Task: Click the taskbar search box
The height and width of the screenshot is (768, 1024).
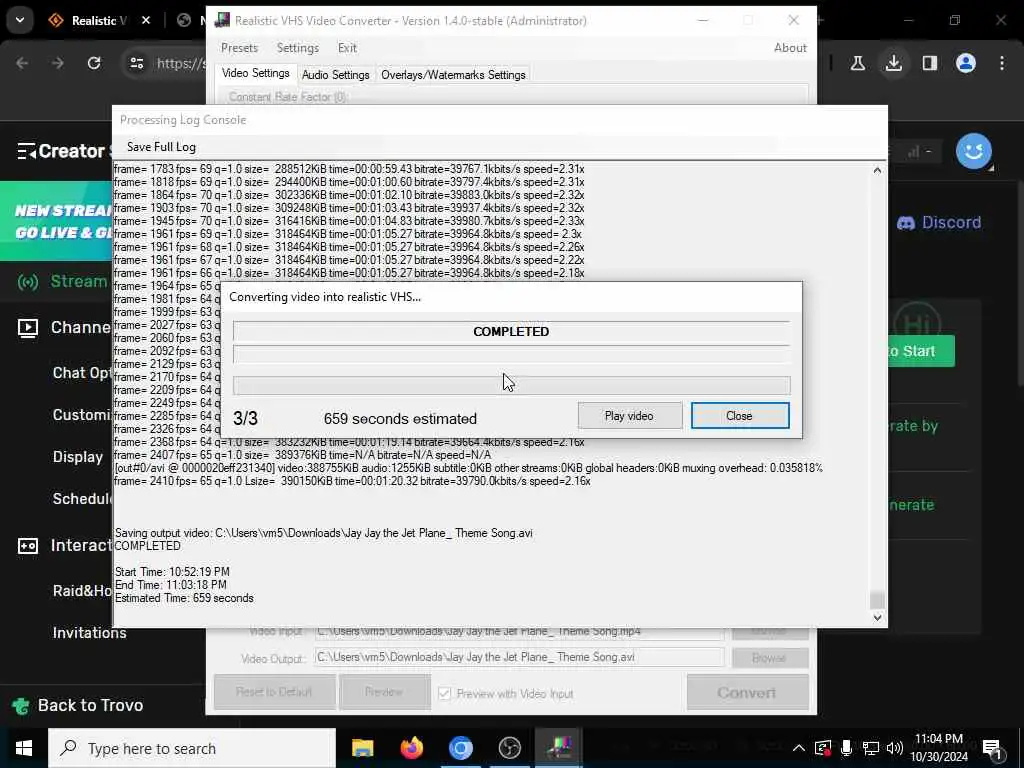Action: click(x=192, y=748)
